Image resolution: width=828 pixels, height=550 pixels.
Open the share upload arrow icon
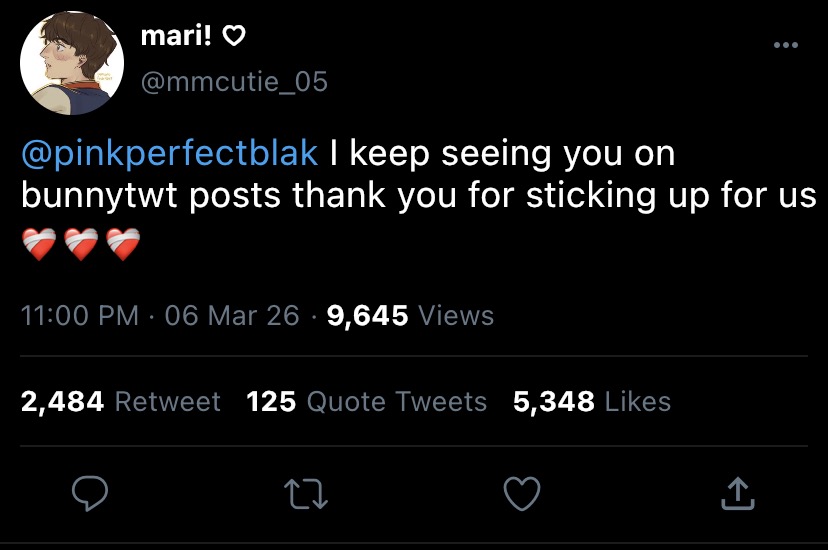click(736, 490)
